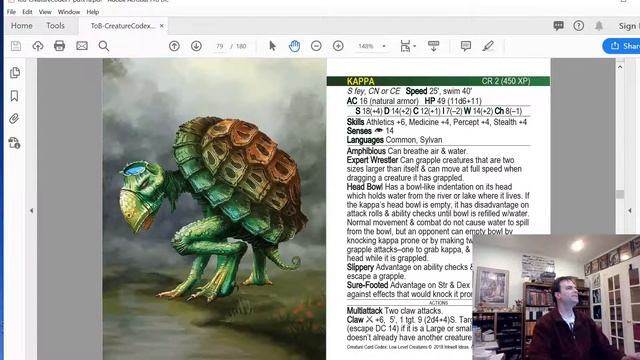Click the Multiattack Two claw attacks line
Viewport: 640px width, 360px height.
394,311
